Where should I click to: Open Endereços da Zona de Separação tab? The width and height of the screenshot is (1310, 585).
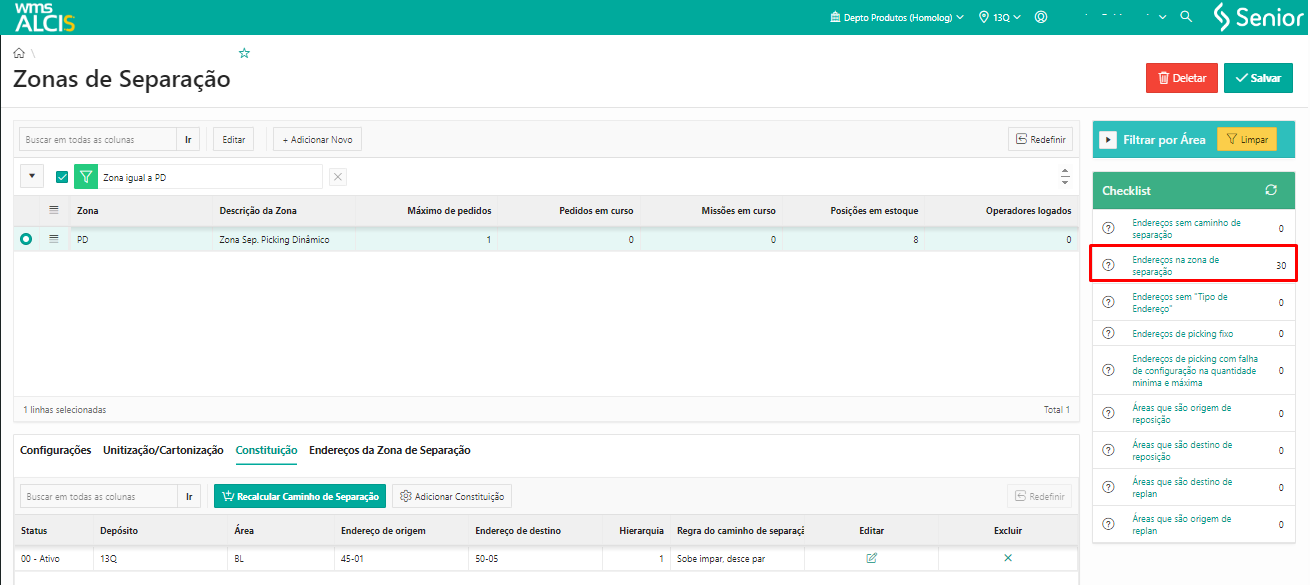pyautogui.click(x=390, y=450)
